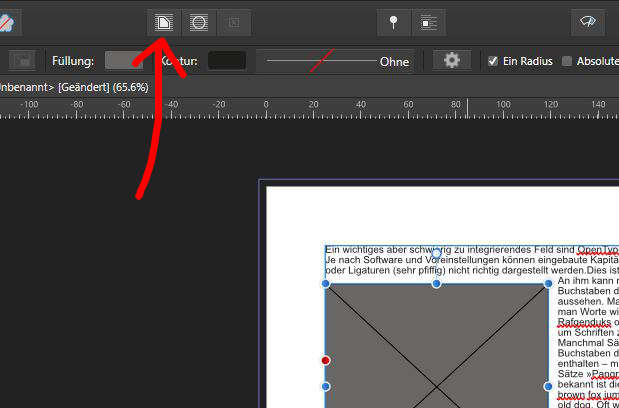Image resolution: width=619 pixels, height=408 pixels.
Task: Click the greyed-out square toolbar icon
Action: point(234,22)
